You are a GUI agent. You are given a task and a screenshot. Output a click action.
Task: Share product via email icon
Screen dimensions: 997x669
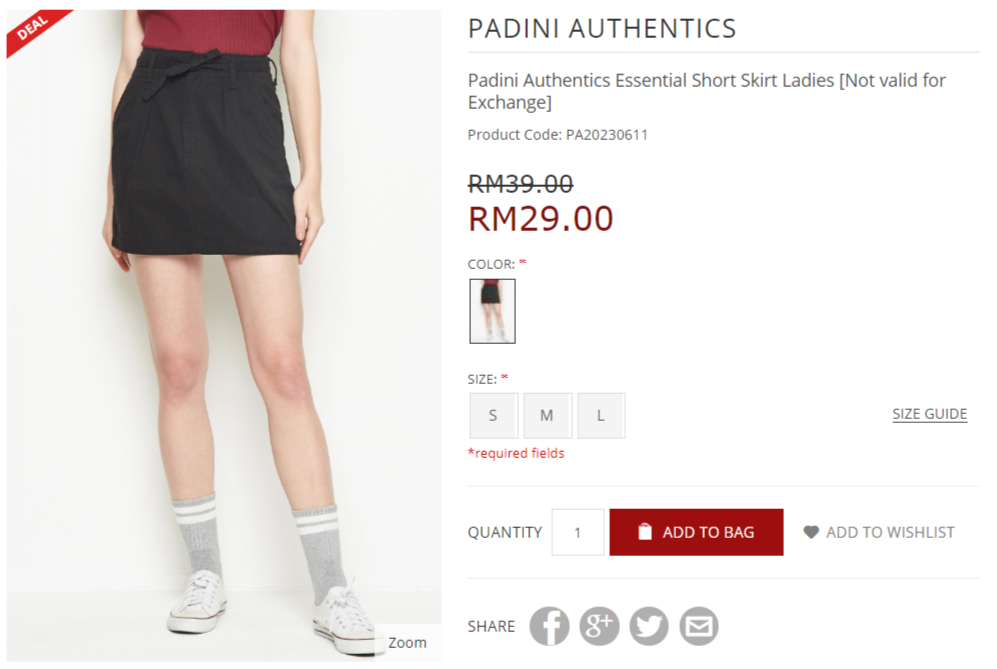point(699,626)
